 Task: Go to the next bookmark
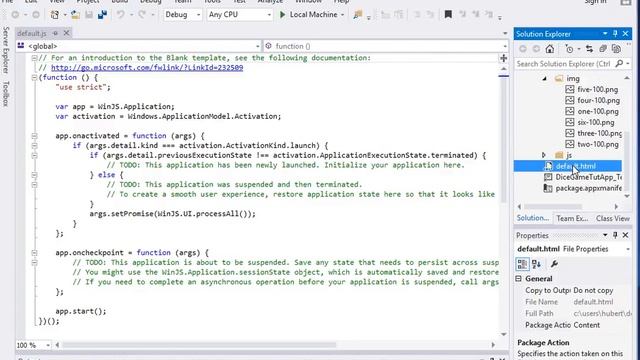pyautogui.click(x=476, y=15)
